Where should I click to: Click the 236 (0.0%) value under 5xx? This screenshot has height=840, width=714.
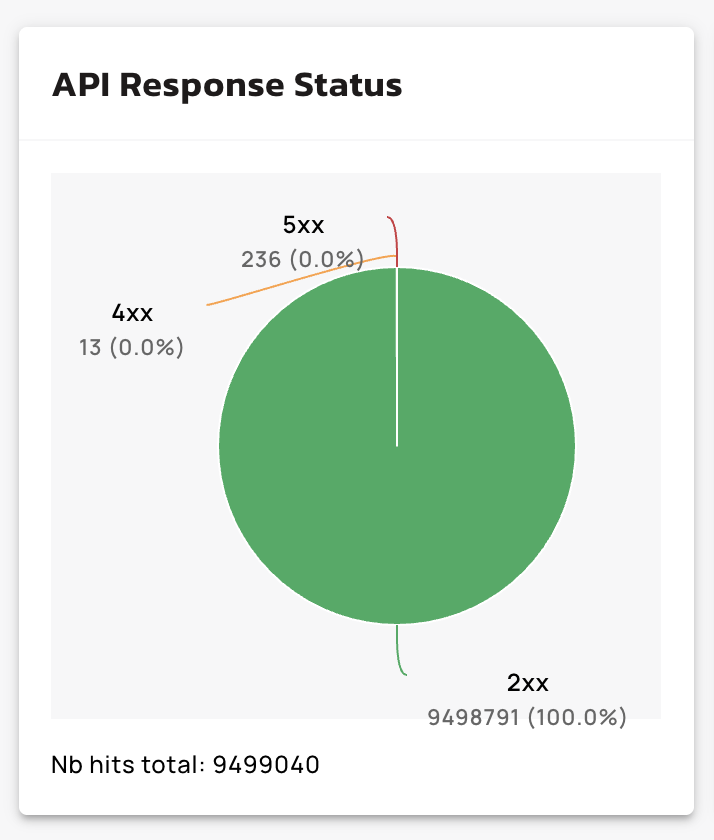coord(301,260)
